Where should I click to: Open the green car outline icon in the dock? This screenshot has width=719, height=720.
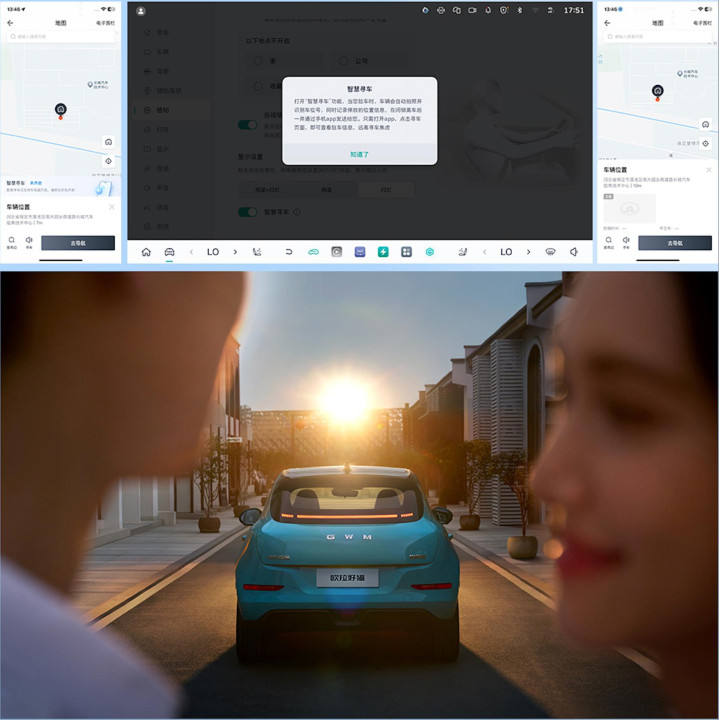click(x=313, y=252)
